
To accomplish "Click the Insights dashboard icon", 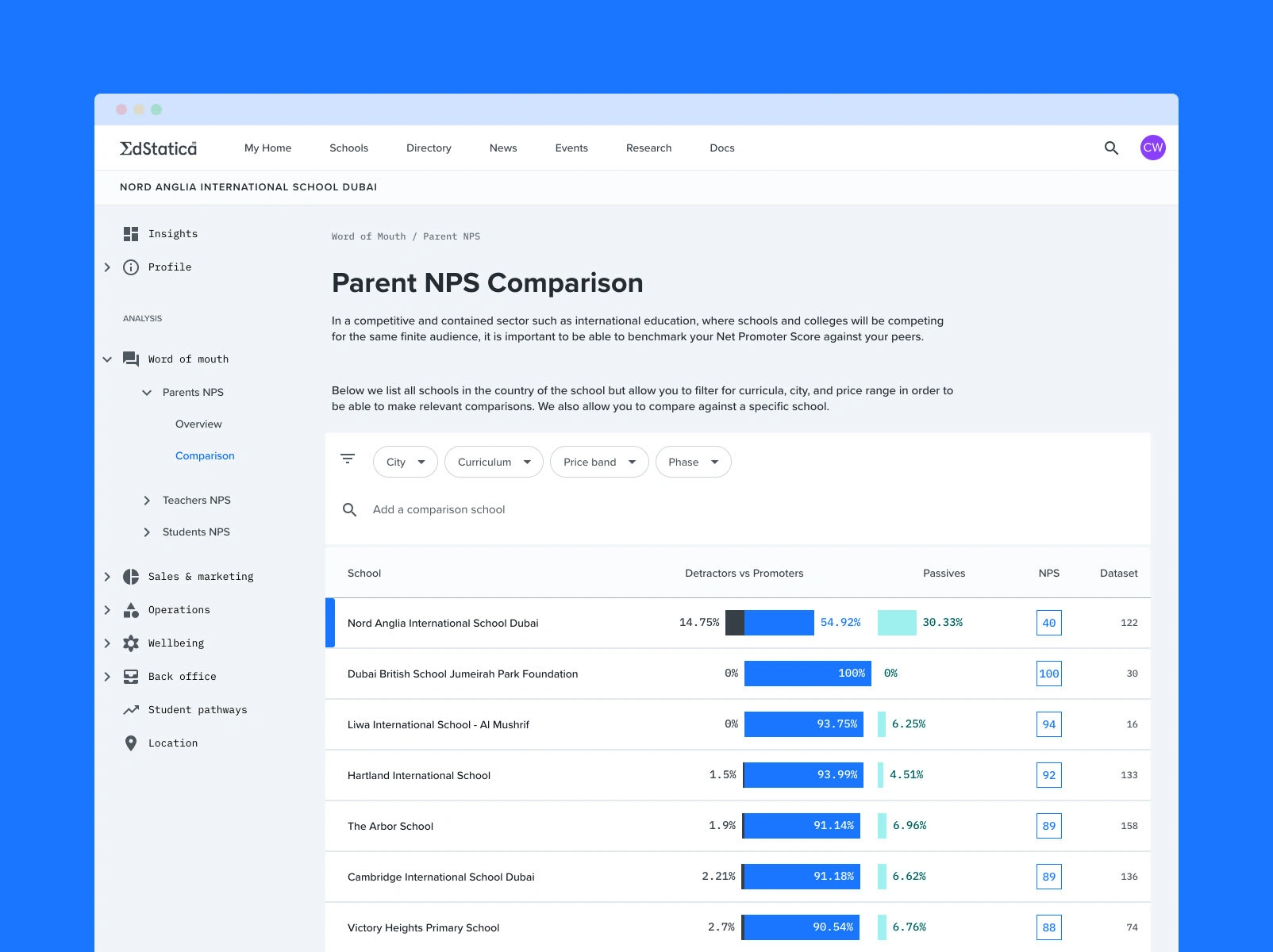I will [131, 234].
